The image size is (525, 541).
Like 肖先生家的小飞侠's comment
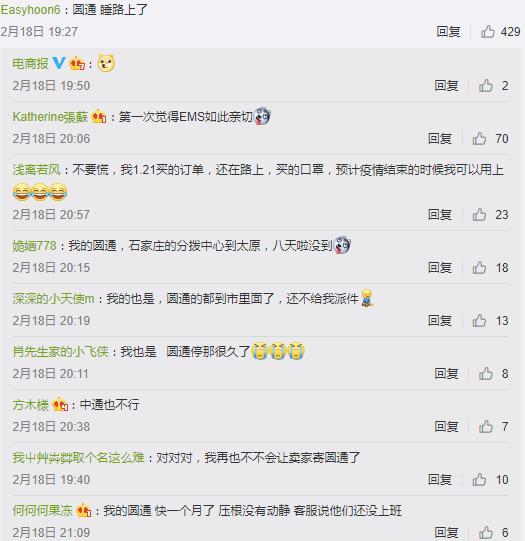486,373
